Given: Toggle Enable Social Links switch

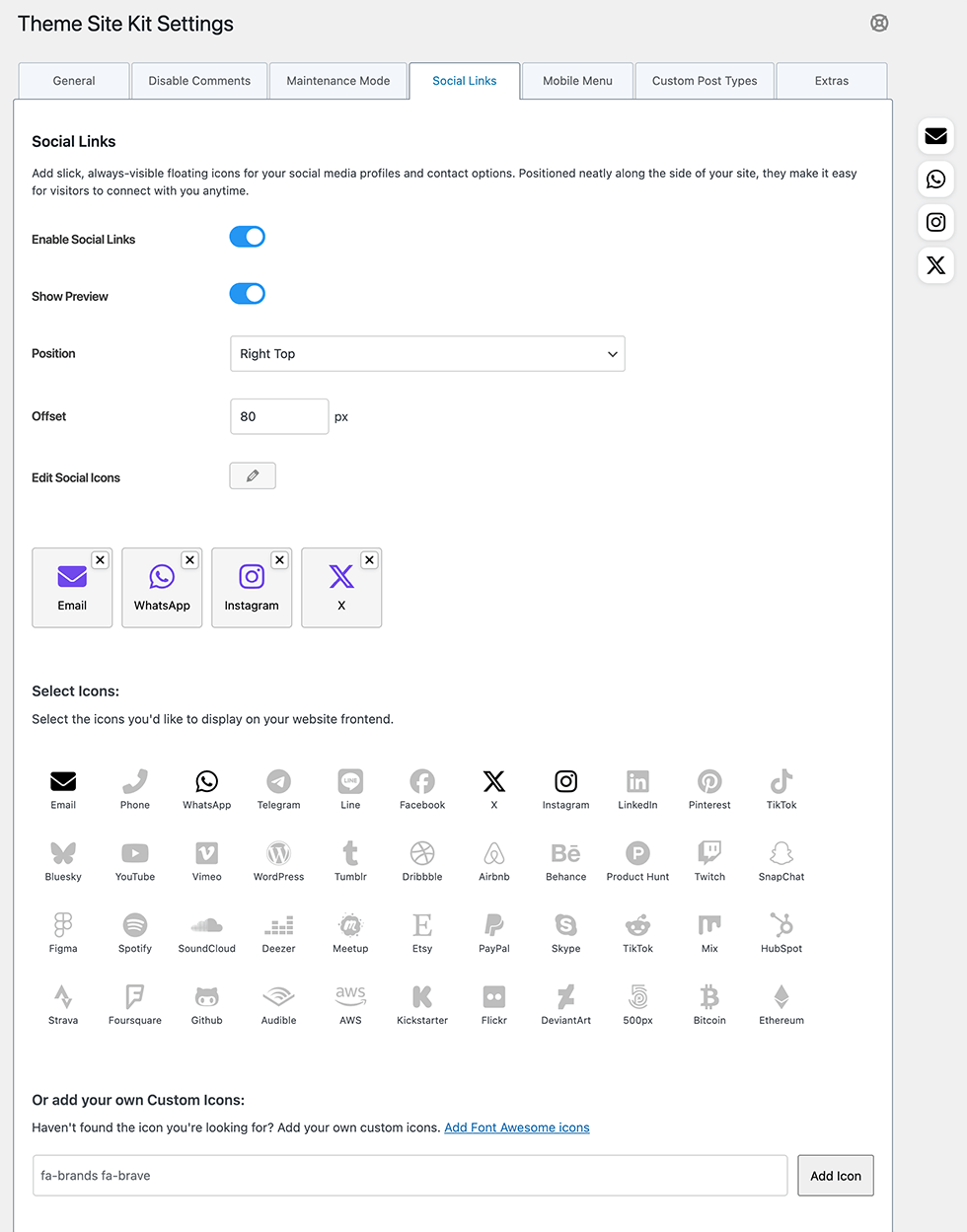Looking at the screenshot, I should (248, 237).
